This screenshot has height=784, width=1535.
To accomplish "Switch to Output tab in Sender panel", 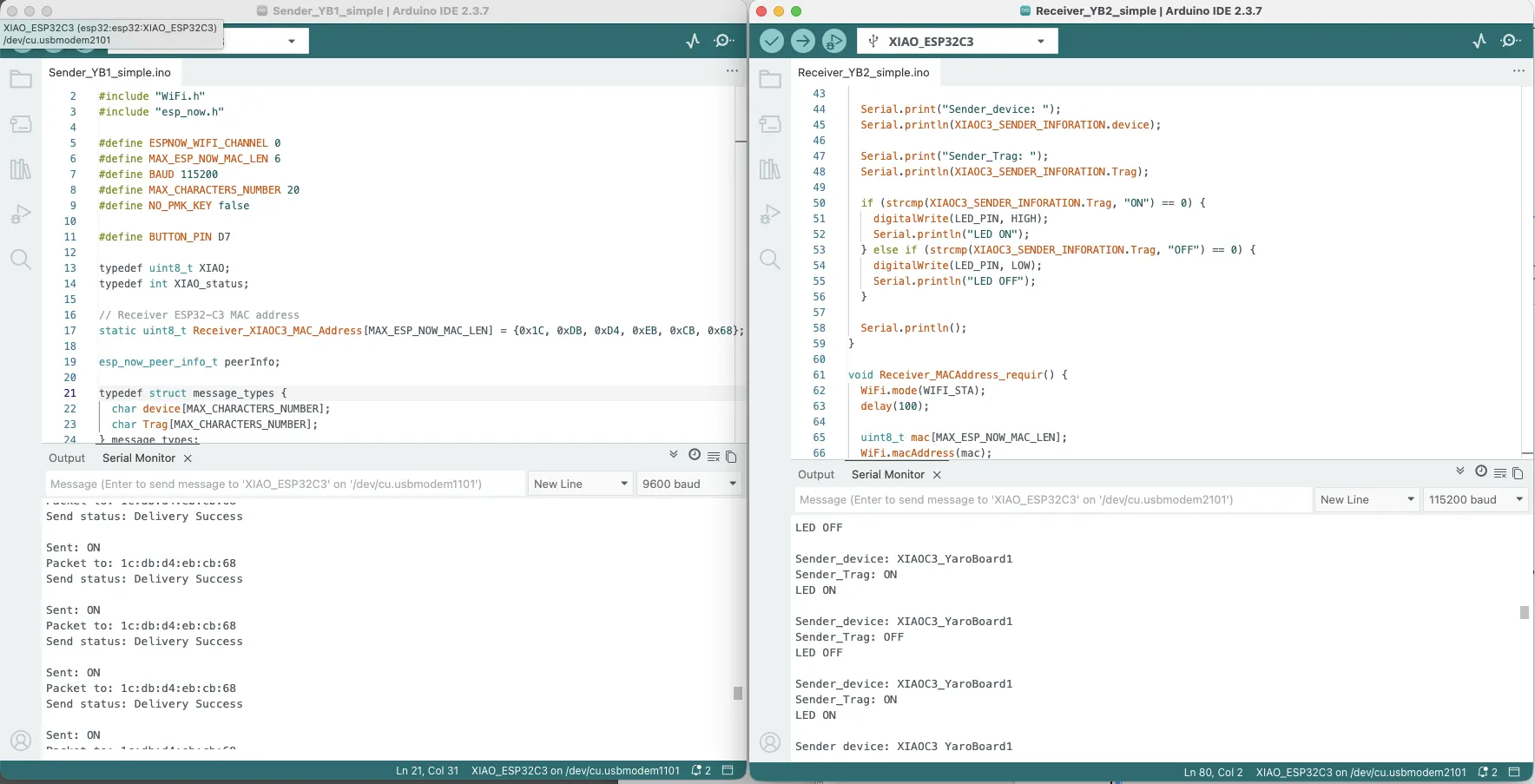I will tap(67, 458).
